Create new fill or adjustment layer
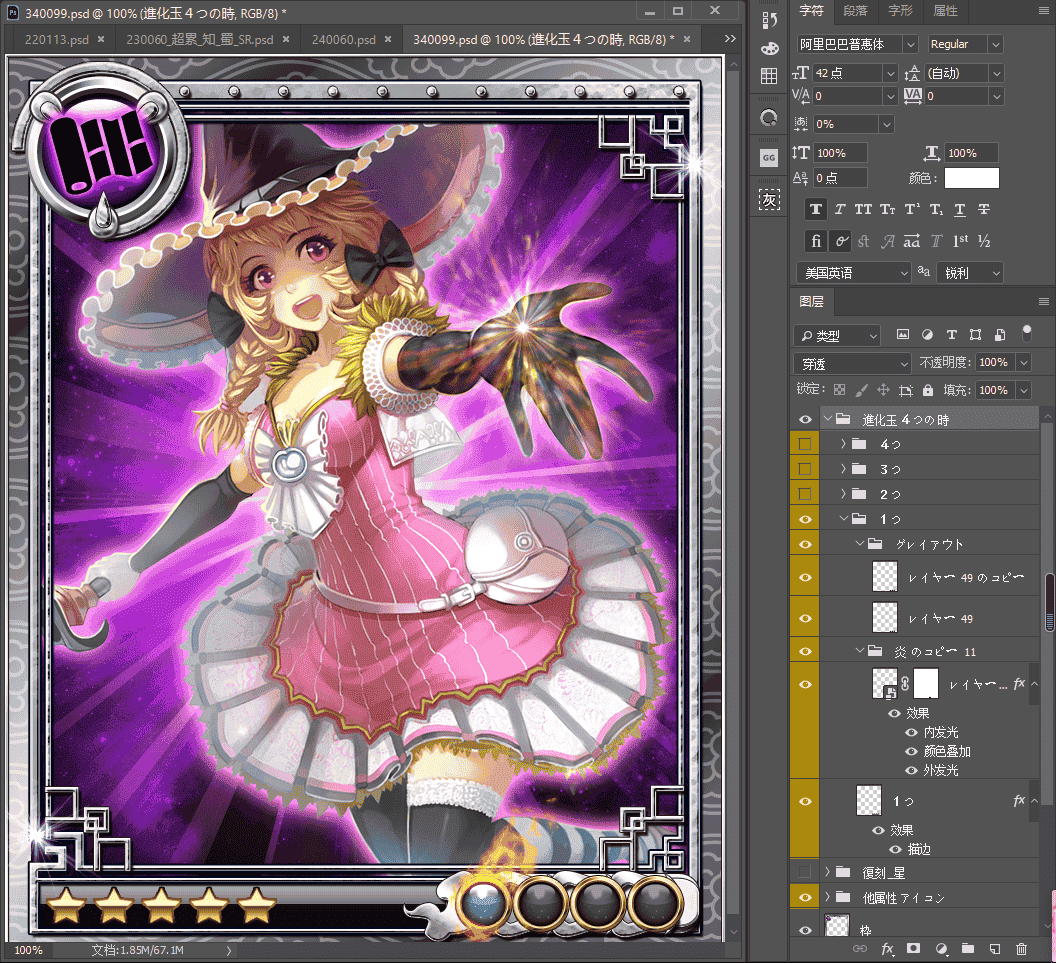 click(x=941, y=949)
